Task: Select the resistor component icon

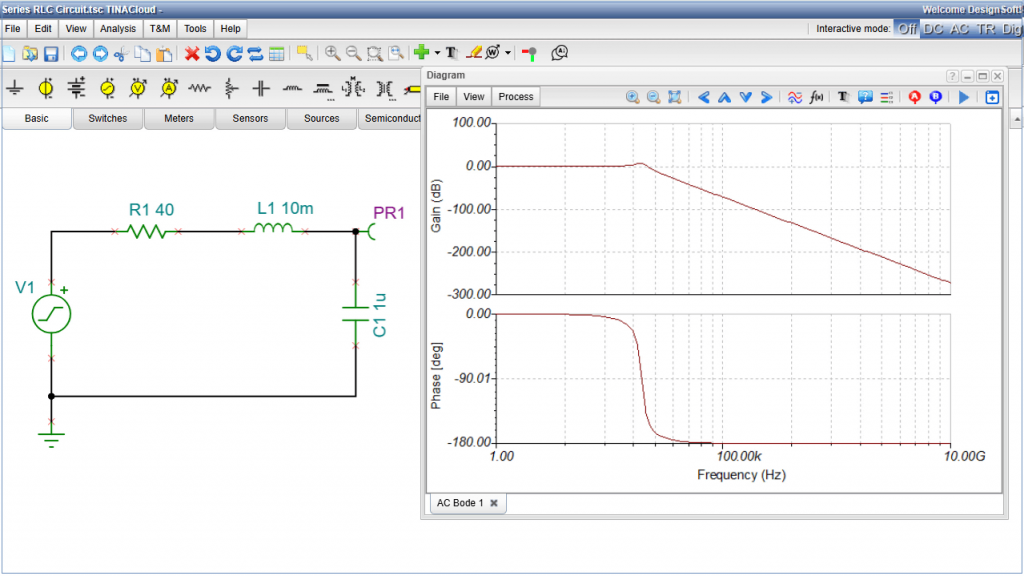Action: tap(200, 89)
